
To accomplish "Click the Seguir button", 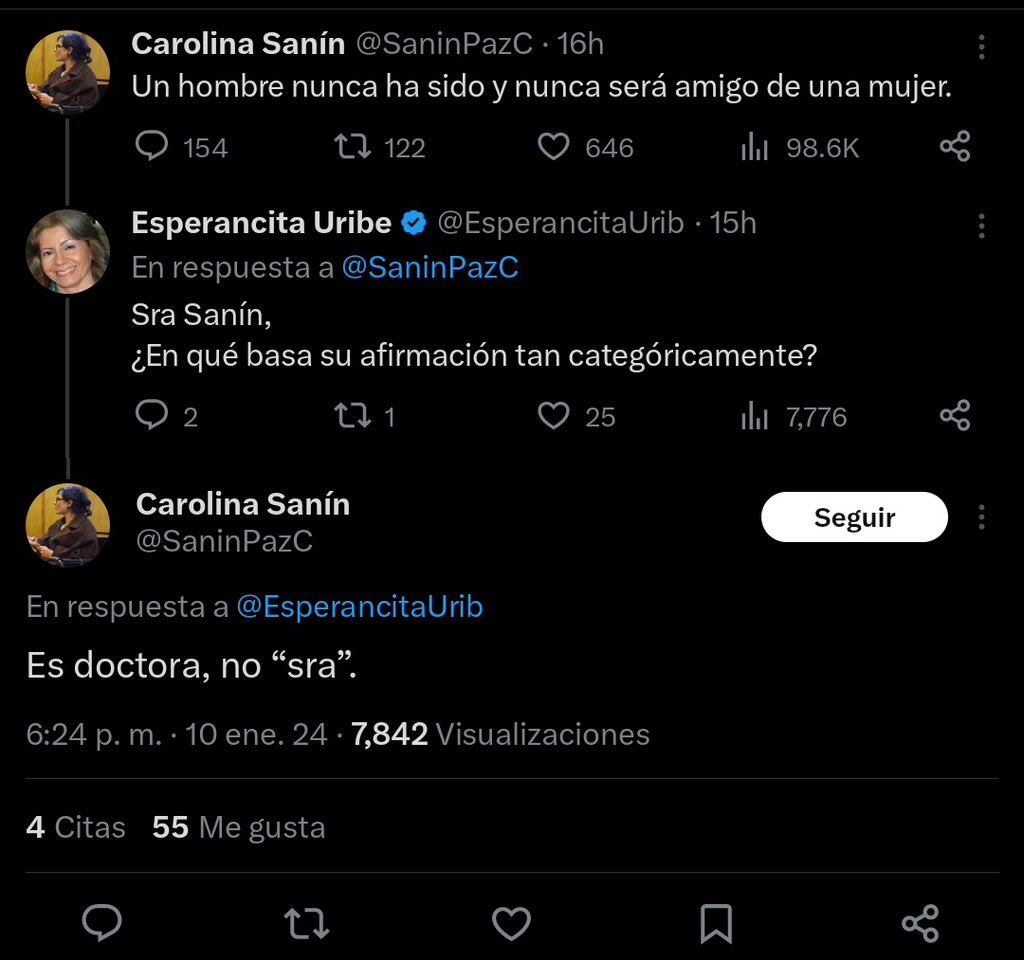I will tap(855, 517).
